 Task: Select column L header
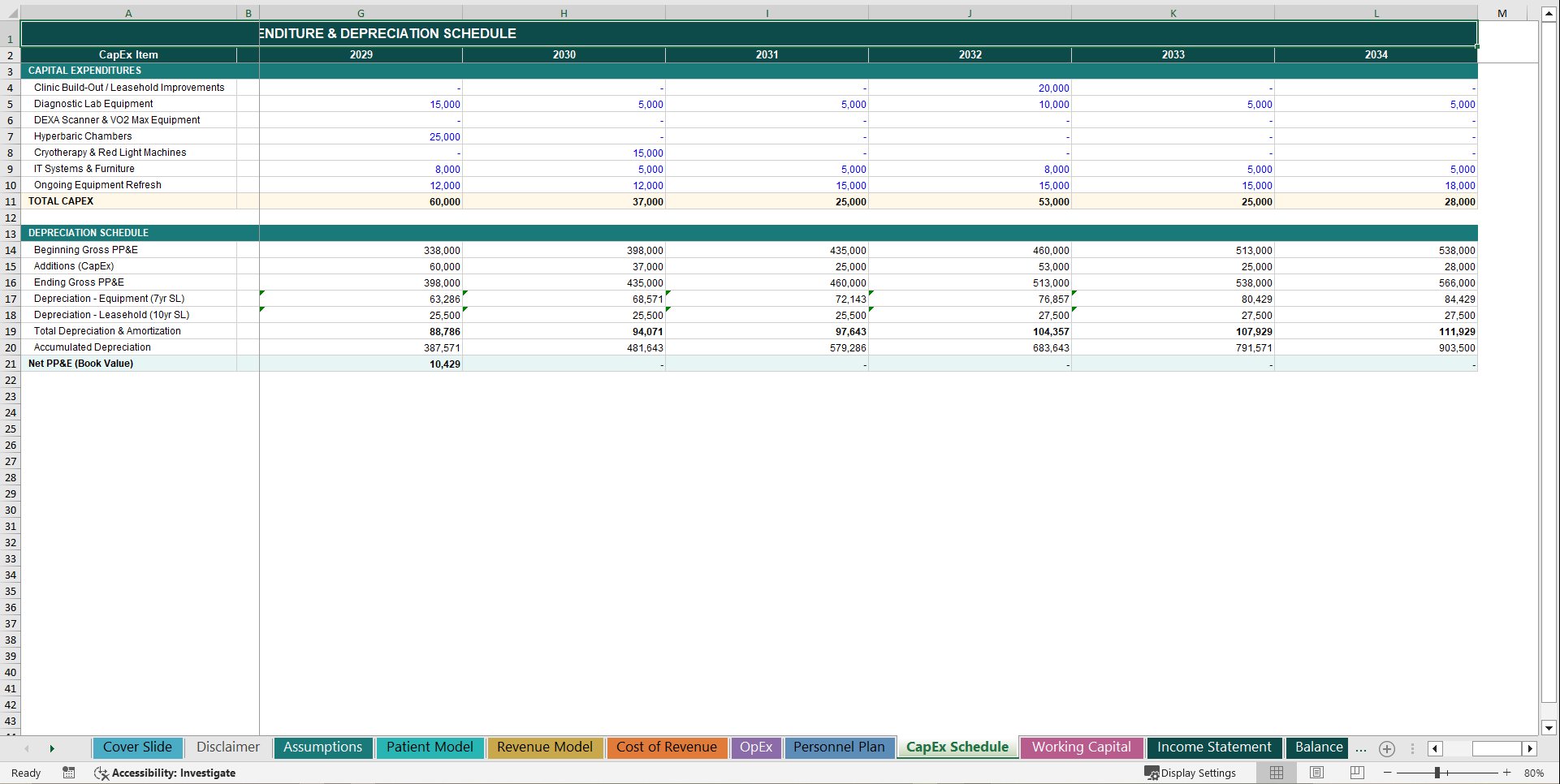tap(1376, 13)
